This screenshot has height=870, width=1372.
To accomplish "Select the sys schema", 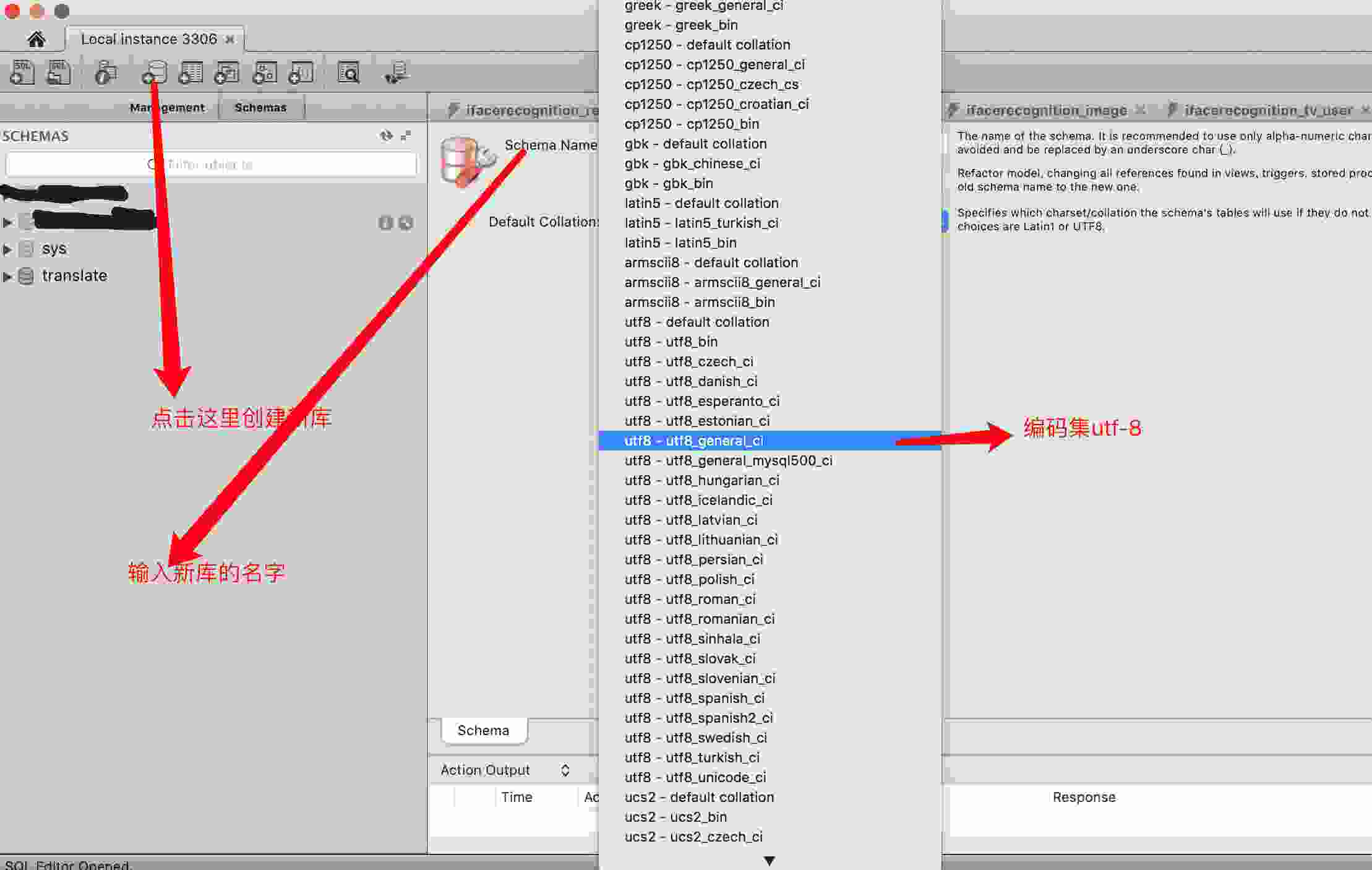I will (x=54, y=249).
